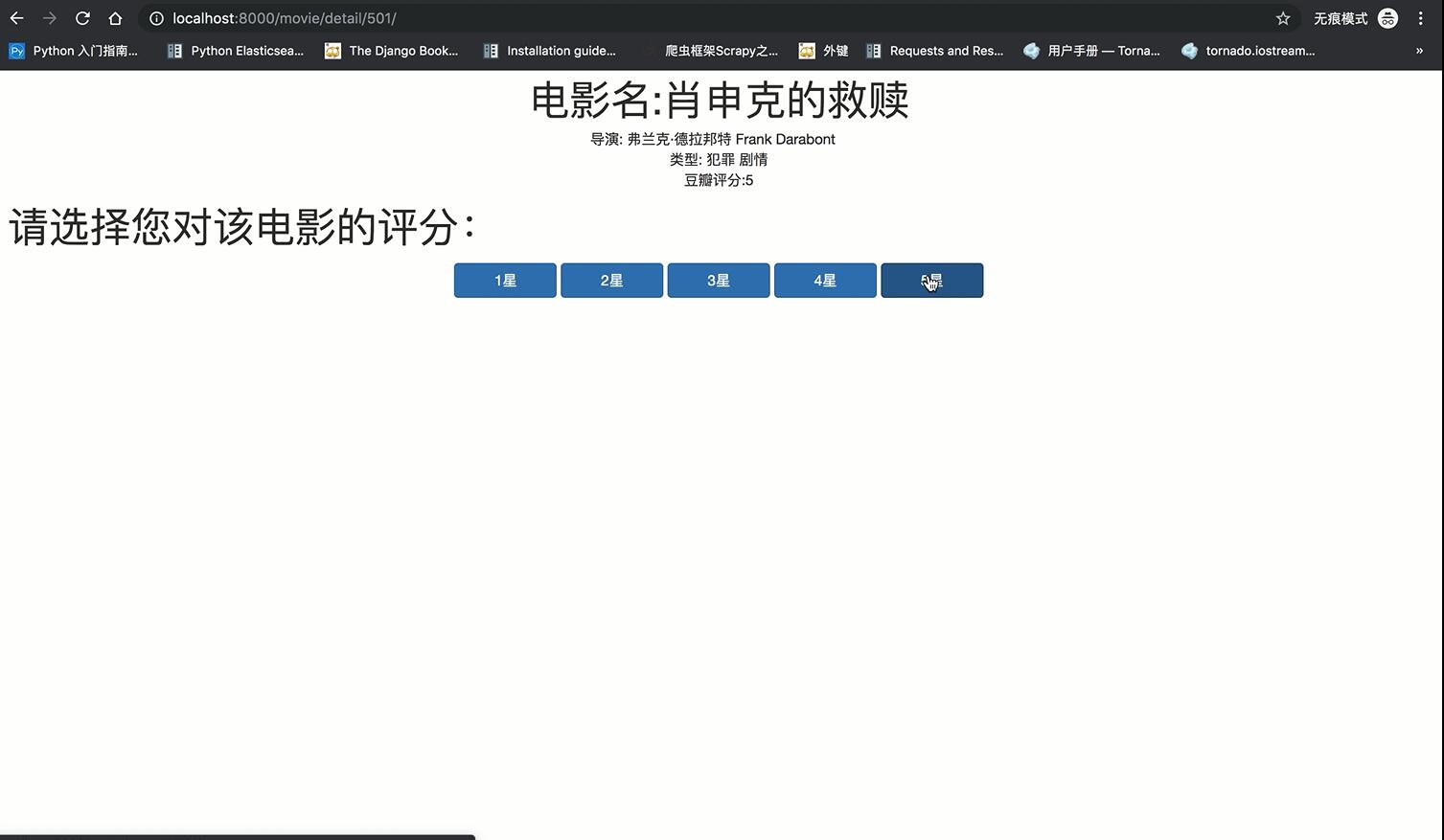This screenshot has height=840, width=1444.
Task: Open the 用户手册 Tornado bookmark
Action: 1092,51
